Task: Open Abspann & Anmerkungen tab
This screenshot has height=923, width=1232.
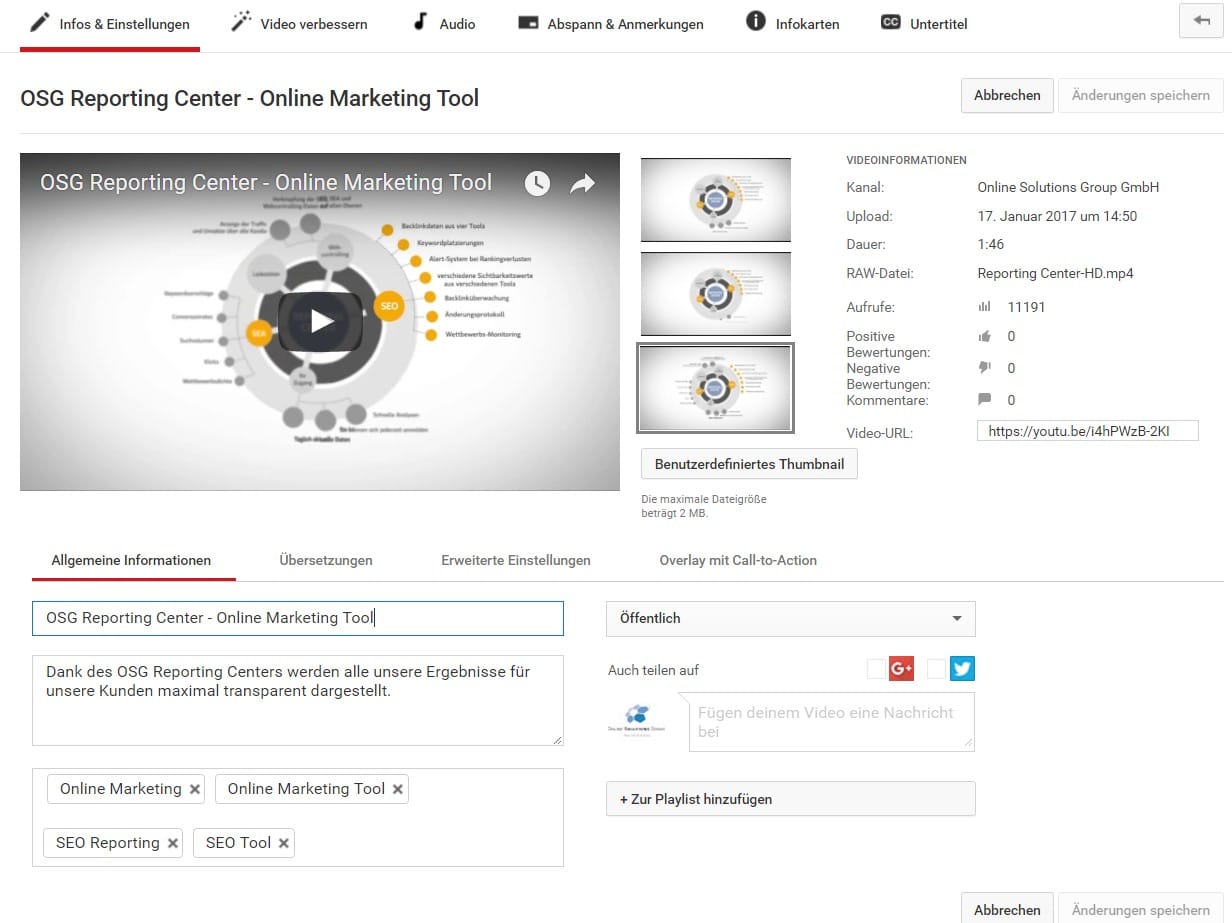Action: coord(610,24)
